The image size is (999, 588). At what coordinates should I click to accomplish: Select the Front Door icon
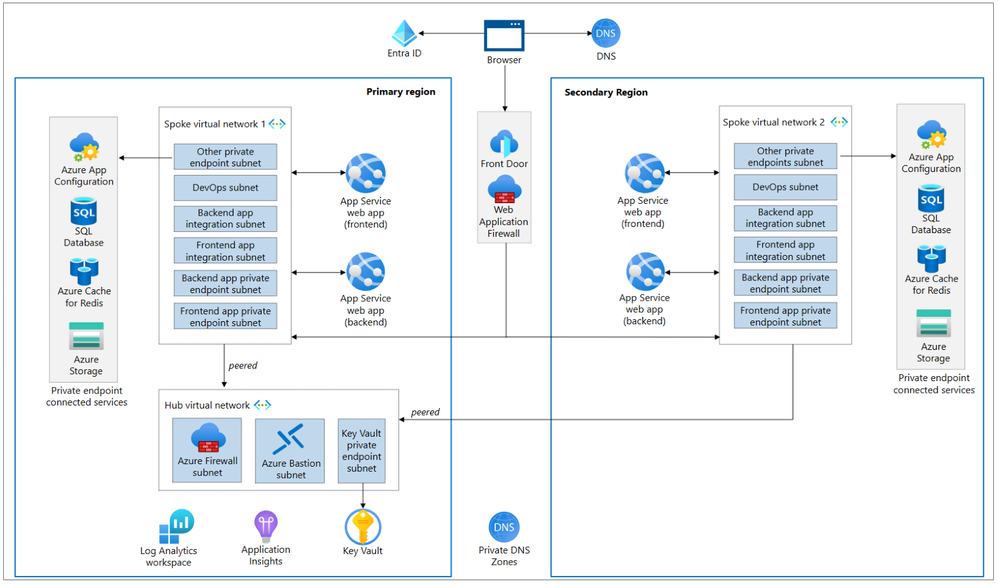click(x=504, y=143)
